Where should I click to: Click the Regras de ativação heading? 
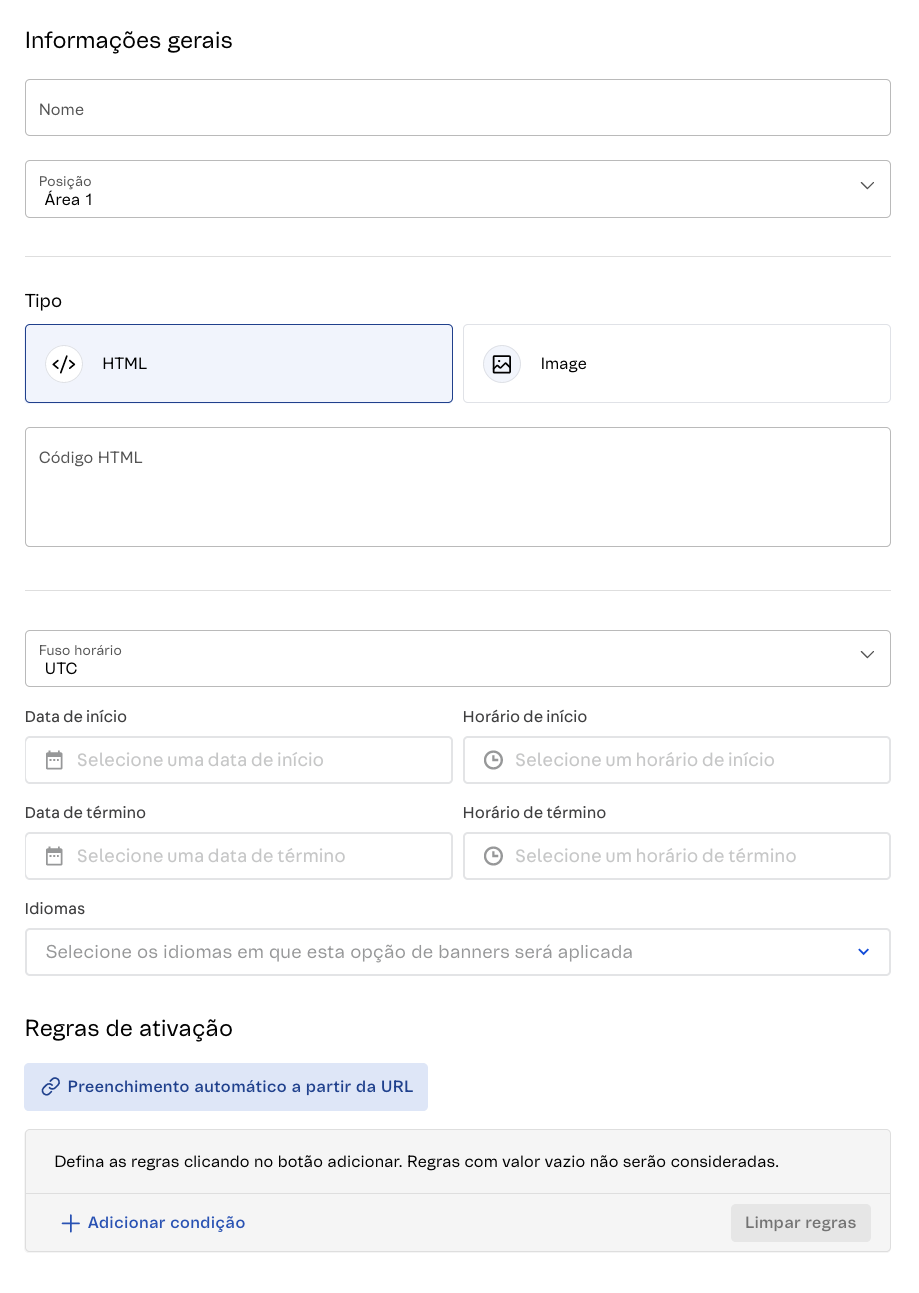[x=130, y=1028]
